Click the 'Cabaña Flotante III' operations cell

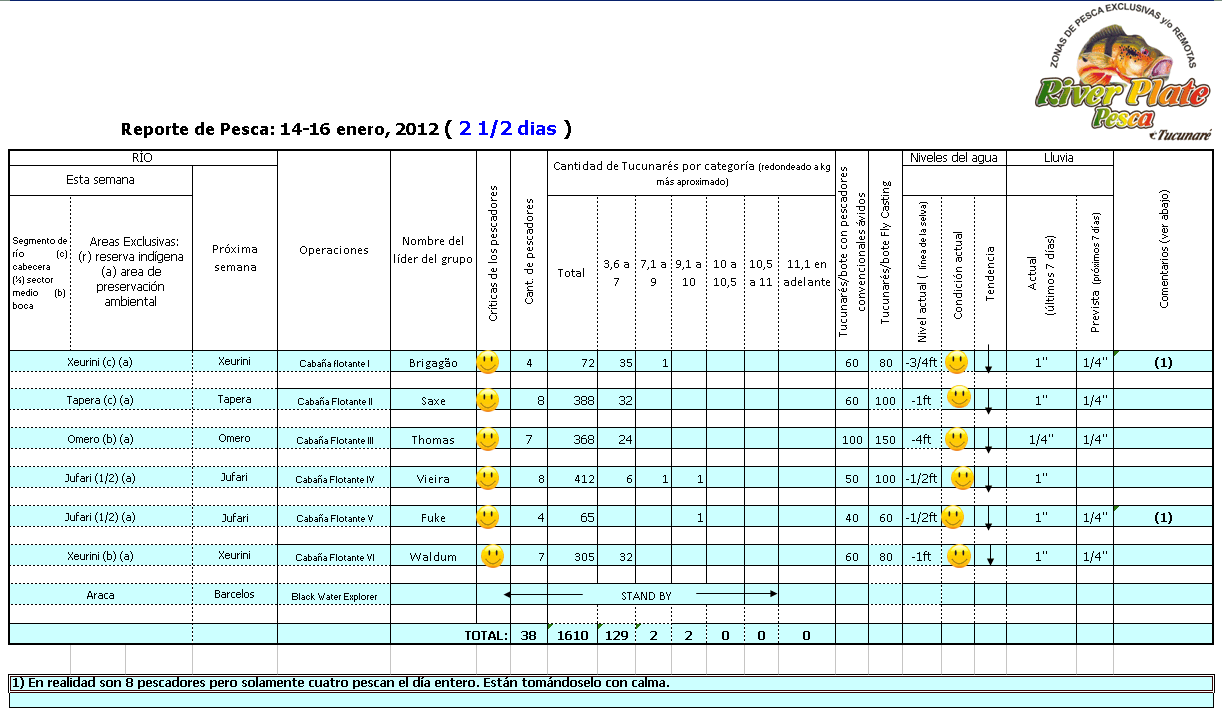334,440
